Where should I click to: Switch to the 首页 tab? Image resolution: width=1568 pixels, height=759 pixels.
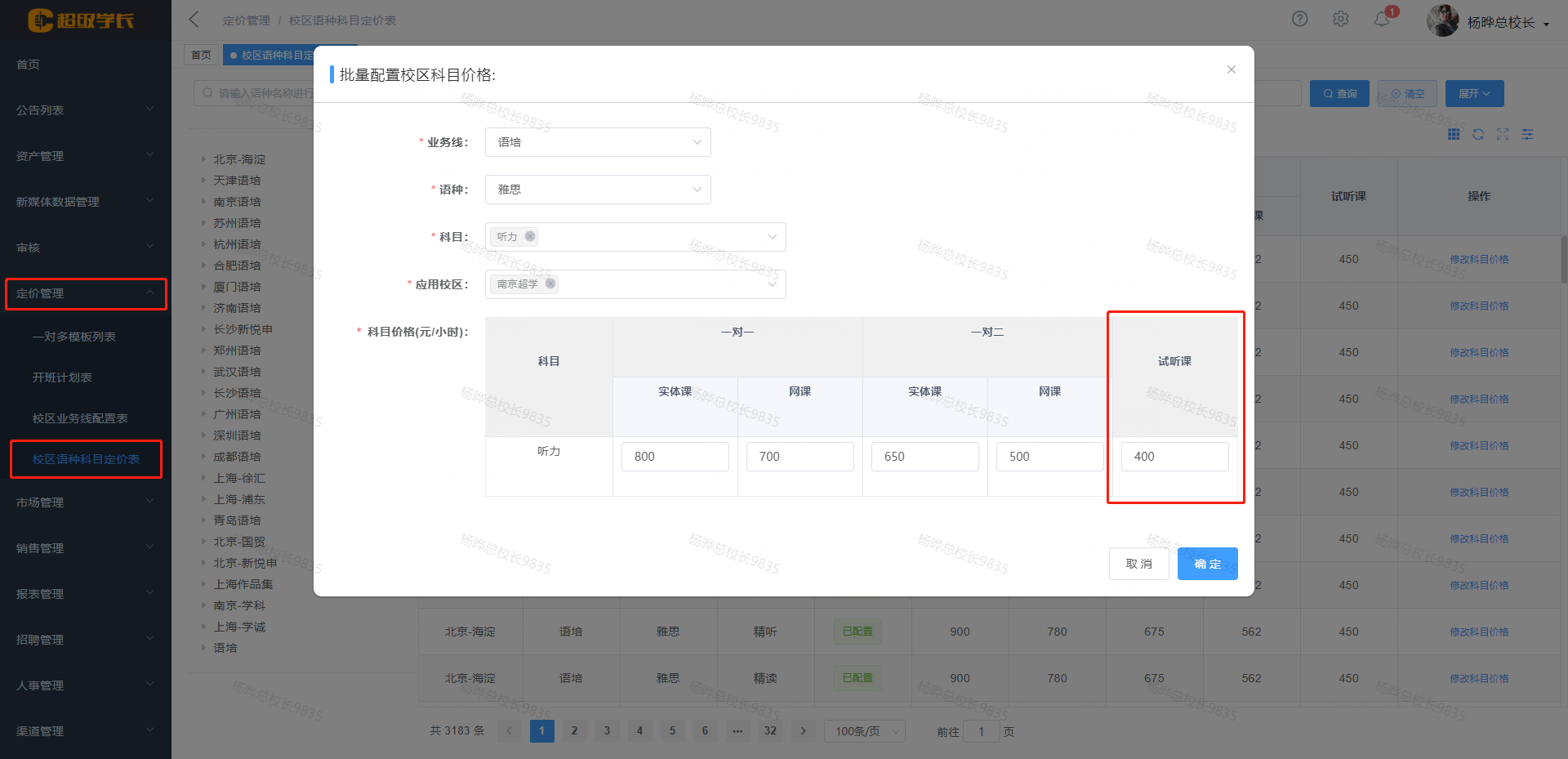coord(201,55)
